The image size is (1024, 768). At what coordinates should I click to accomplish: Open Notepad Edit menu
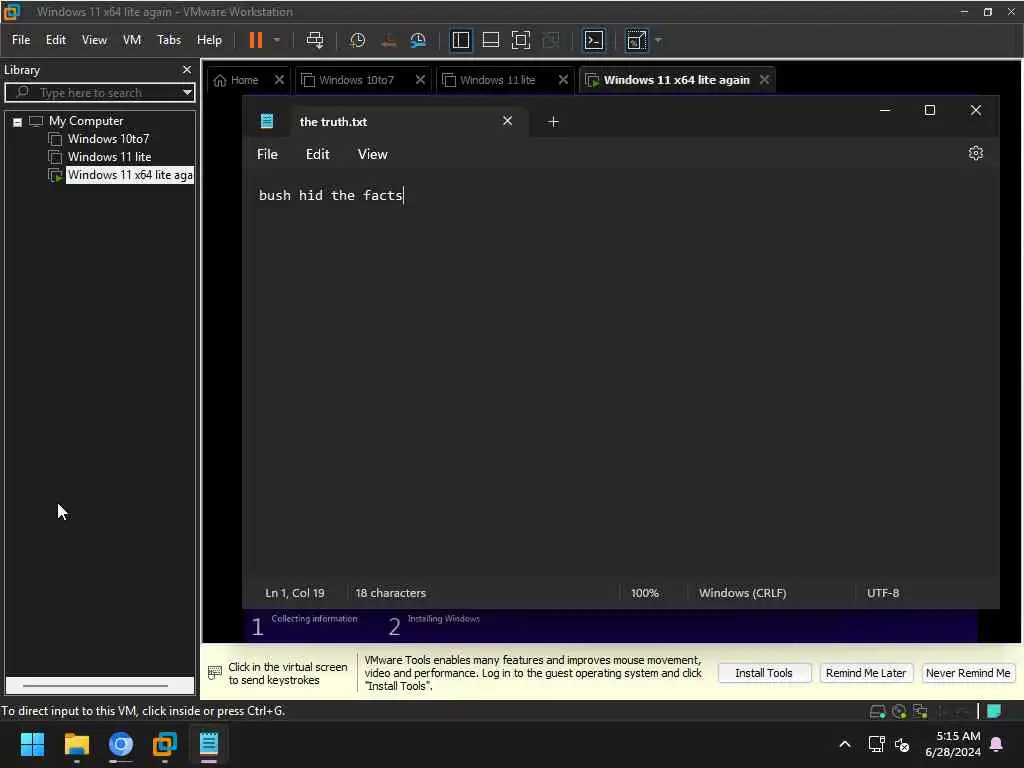coord(317,155)
